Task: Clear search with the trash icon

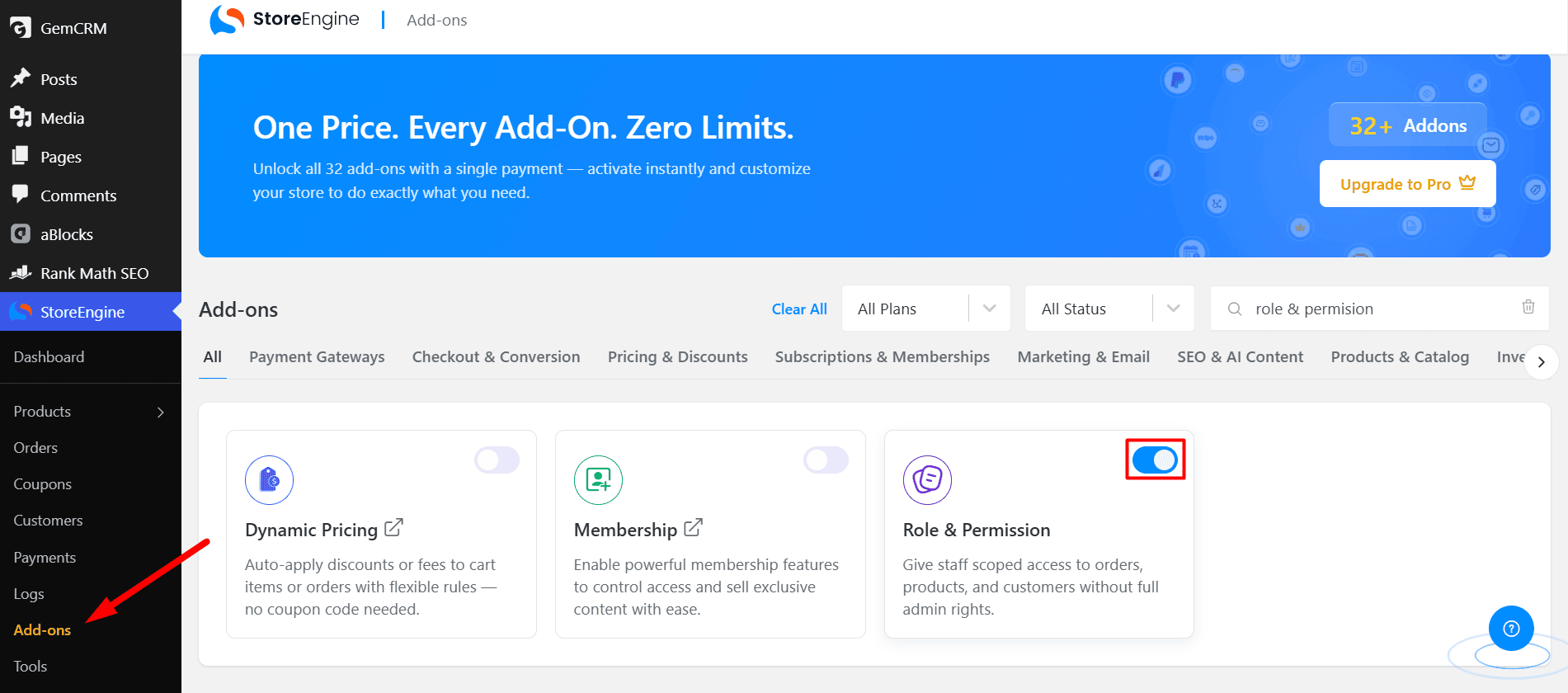Action: click(1528, 307)
